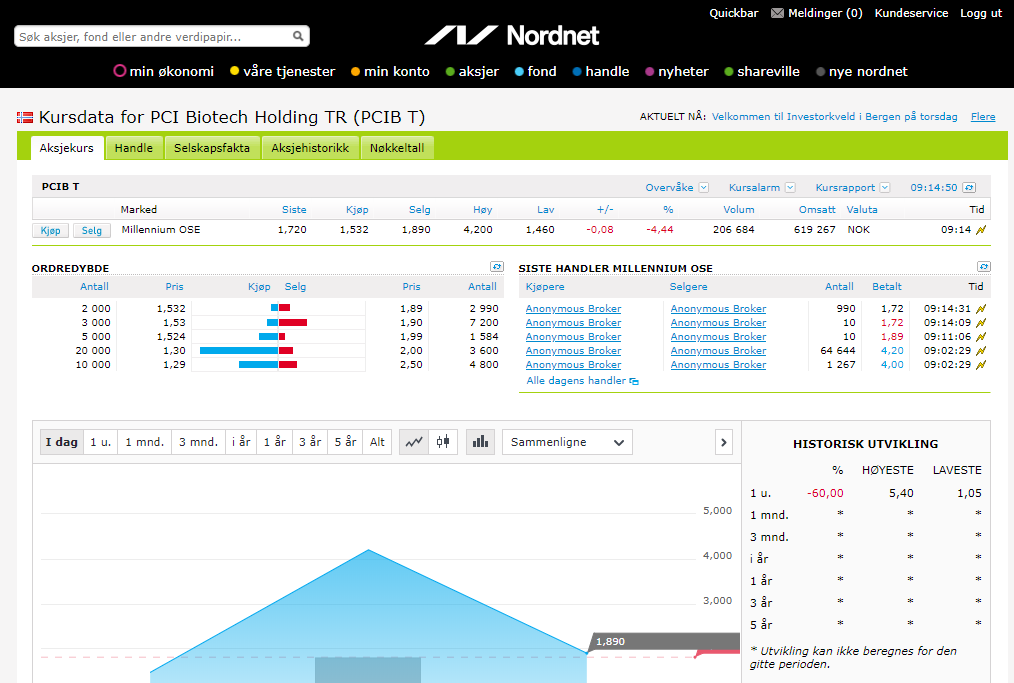
Task: Select the 1 år chart period
Action: 274,442
